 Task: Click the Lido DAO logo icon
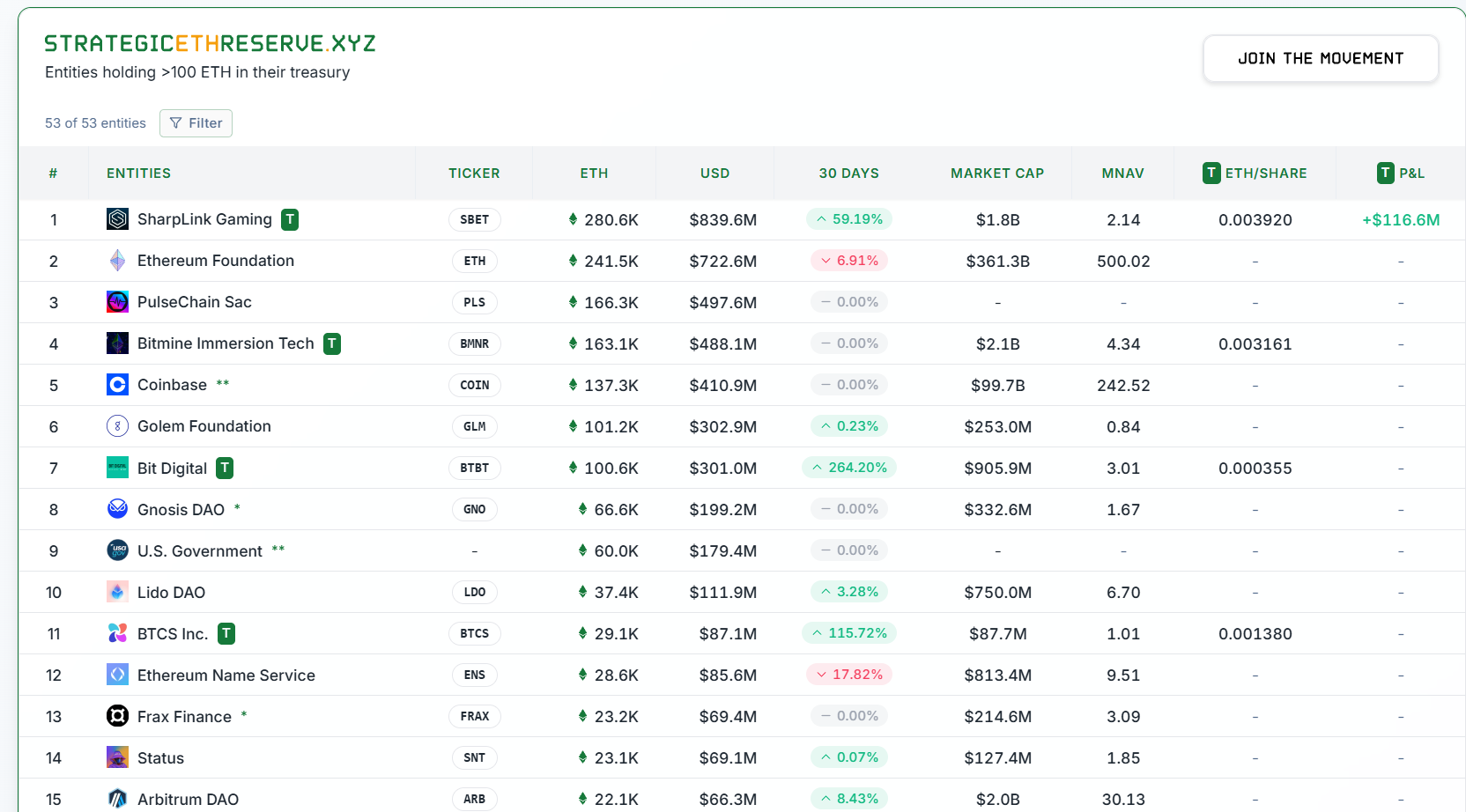click(x=117, y=592)
